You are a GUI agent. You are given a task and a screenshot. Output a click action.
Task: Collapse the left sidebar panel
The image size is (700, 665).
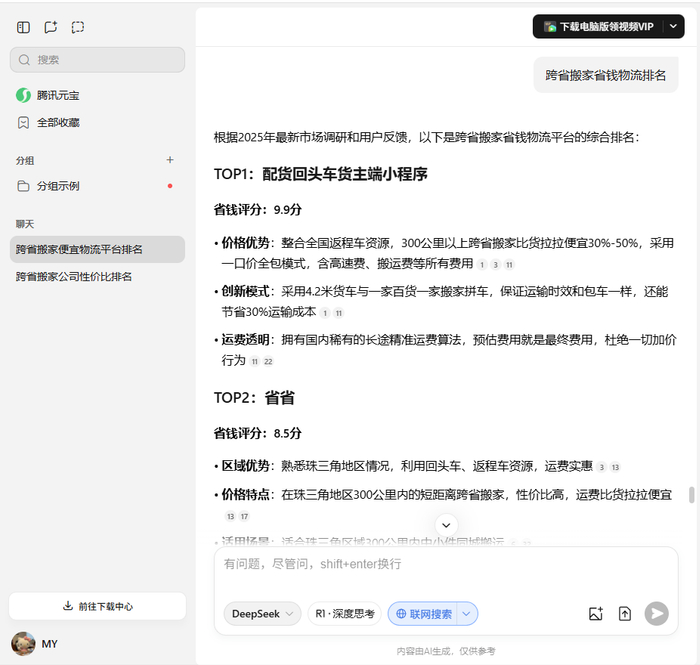(x=24, y=28)
